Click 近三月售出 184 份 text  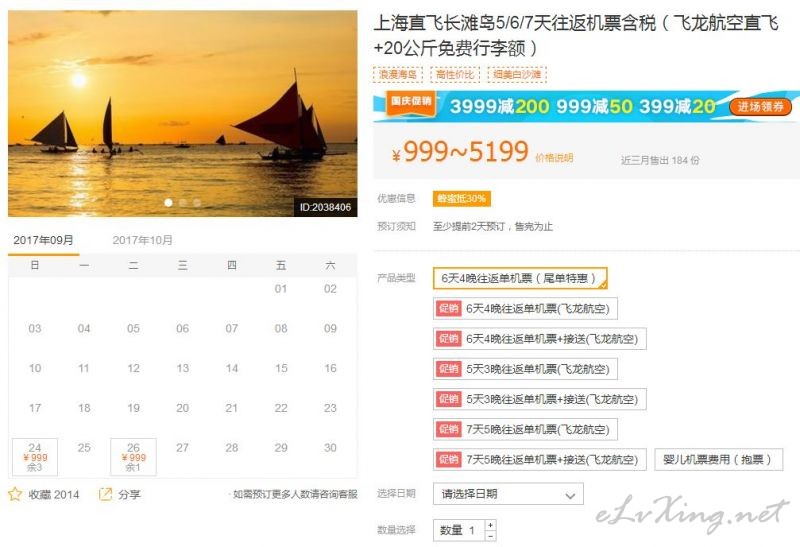[x=660, y=160]
